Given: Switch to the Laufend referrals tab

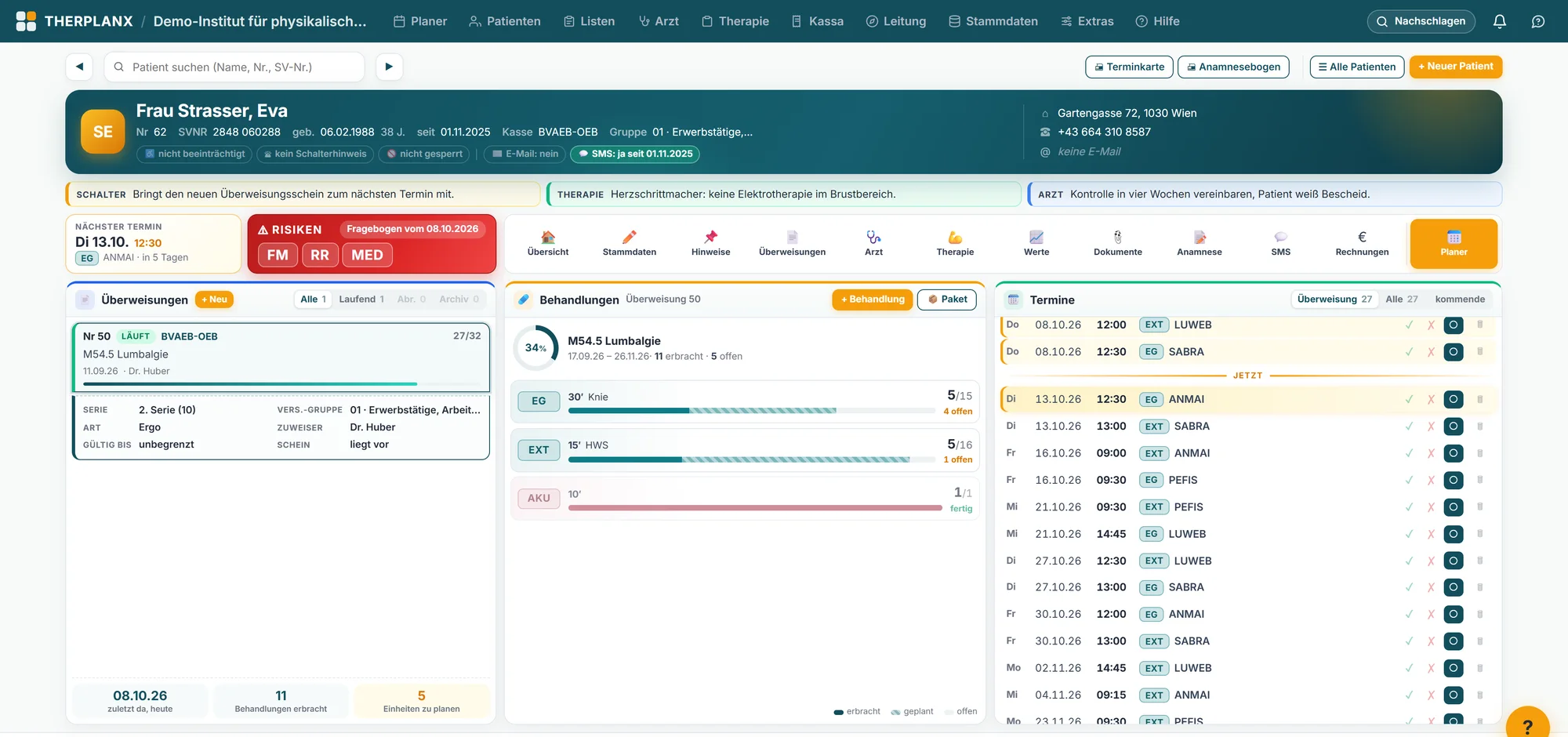Looking at the screenshot, I should coord(361,300).
